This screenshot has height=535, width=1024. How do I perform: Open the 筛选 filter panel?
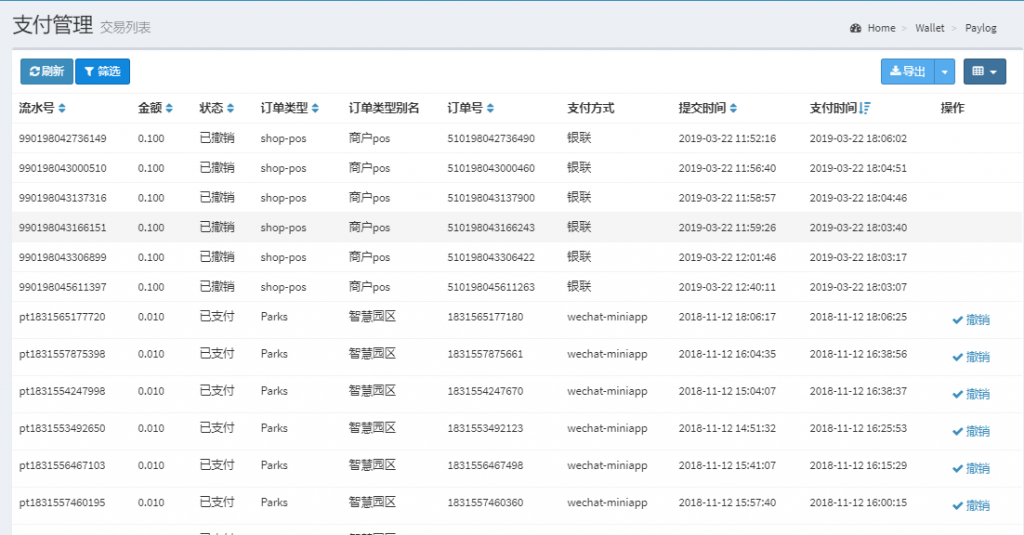click(102, 71)
